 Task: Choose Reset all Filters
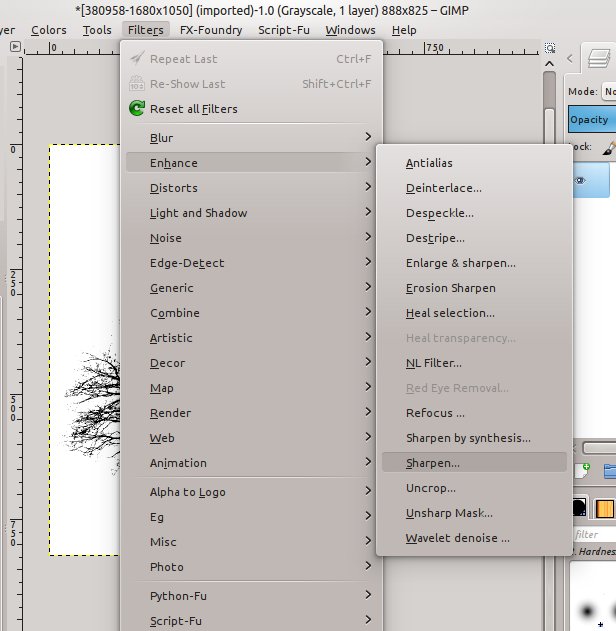click(251, 109)
